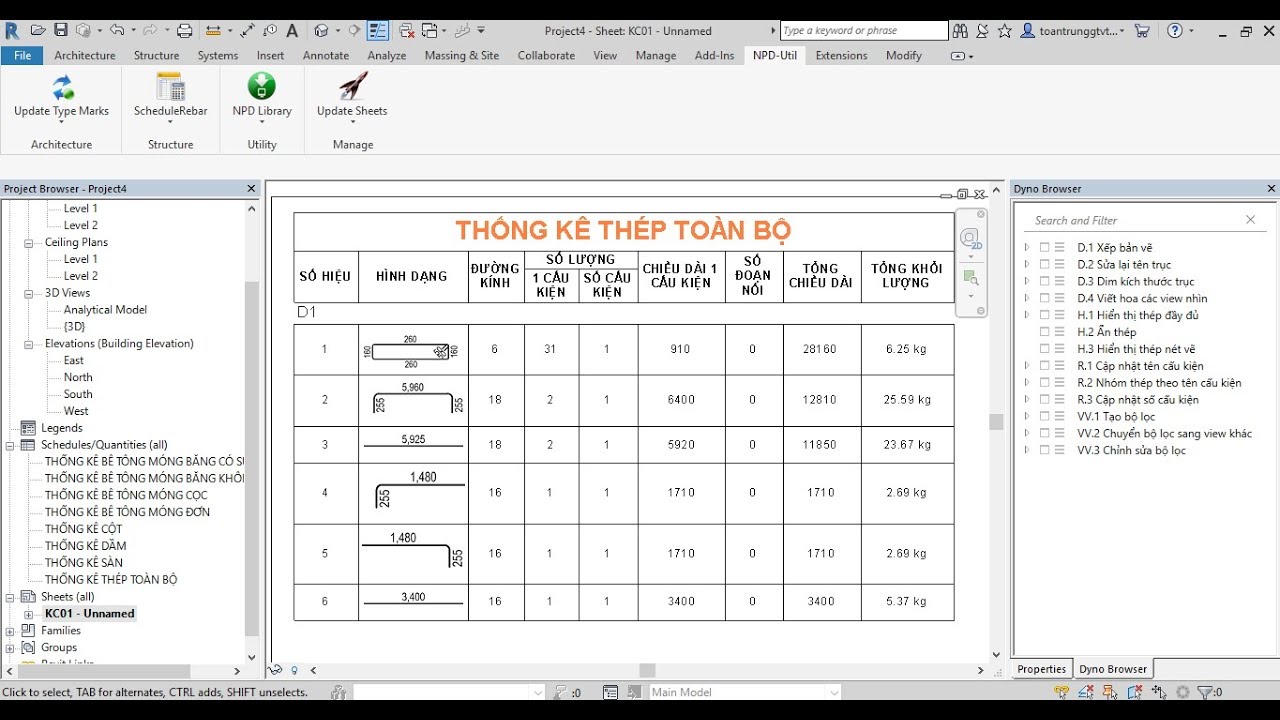Open the Default 3D View icon
The width and height of the screenshot is (1280, 720).
tap(321, 31)
